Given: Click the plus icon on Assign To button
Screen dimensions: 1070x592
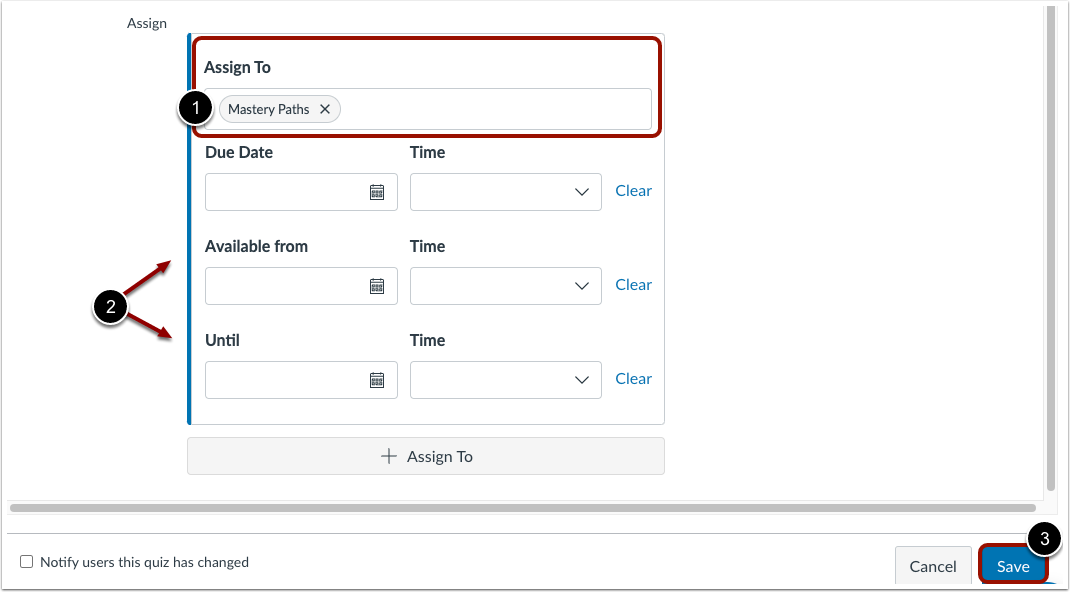Looking at the screenshot, I should pos(387,456).
